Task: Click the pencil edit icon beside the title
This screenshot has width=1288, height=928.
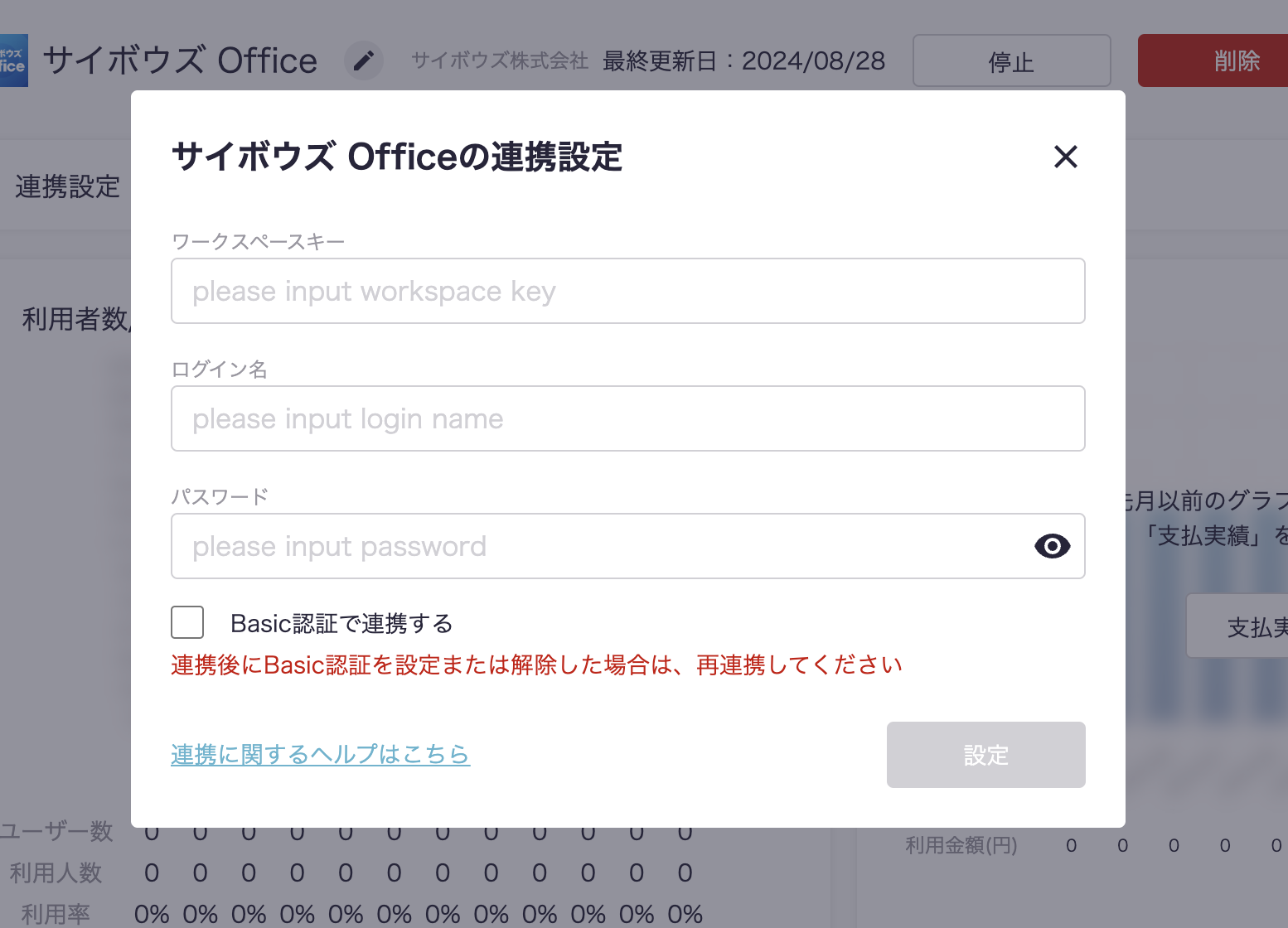Action: pyautogui.click(x=363, y=60)
